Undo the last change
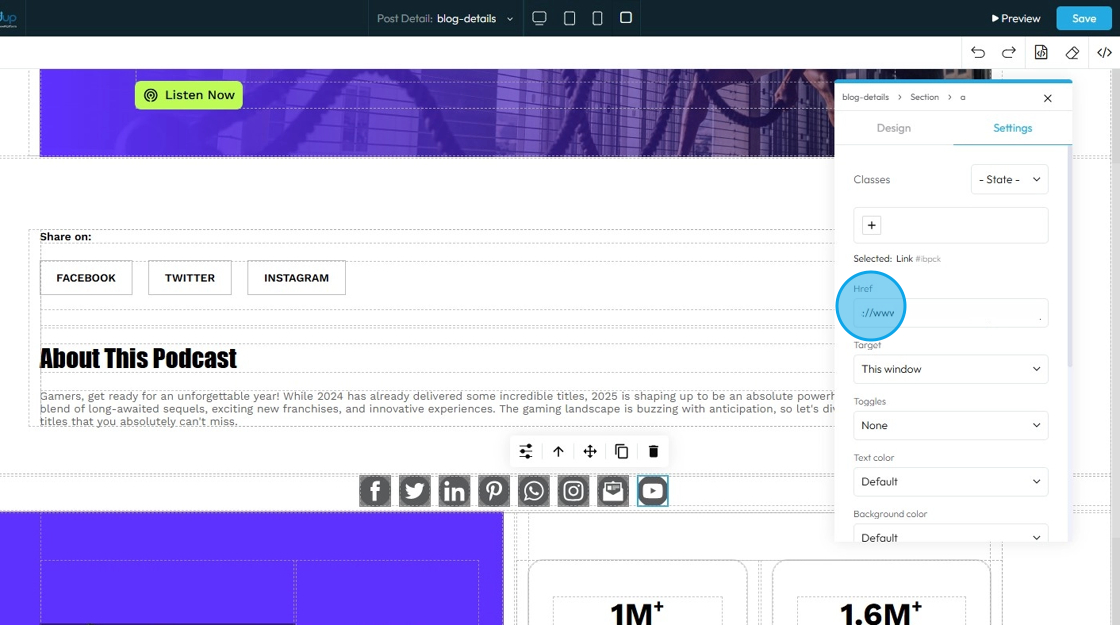Screen dimensions: 1120x625 tap(978, 52)
